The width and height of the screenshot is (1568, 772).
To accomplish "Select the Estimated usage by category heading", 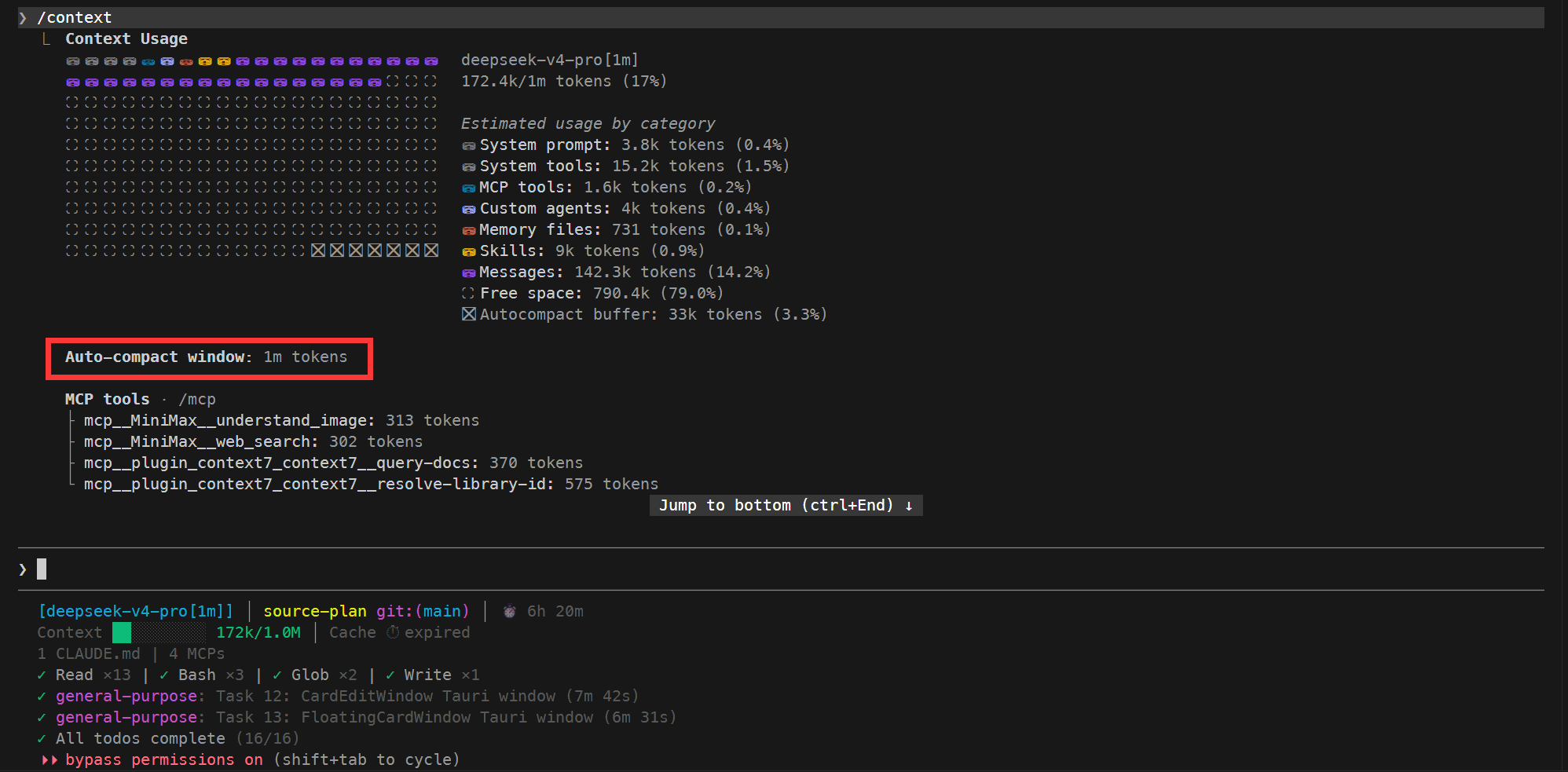I will tap(588, 123).
